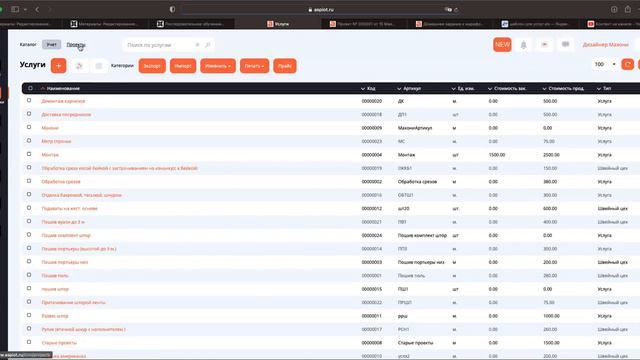The height and width of the screenshot is (360, 640).
Task: Click МахониАртикул cell
Action: 415,128
